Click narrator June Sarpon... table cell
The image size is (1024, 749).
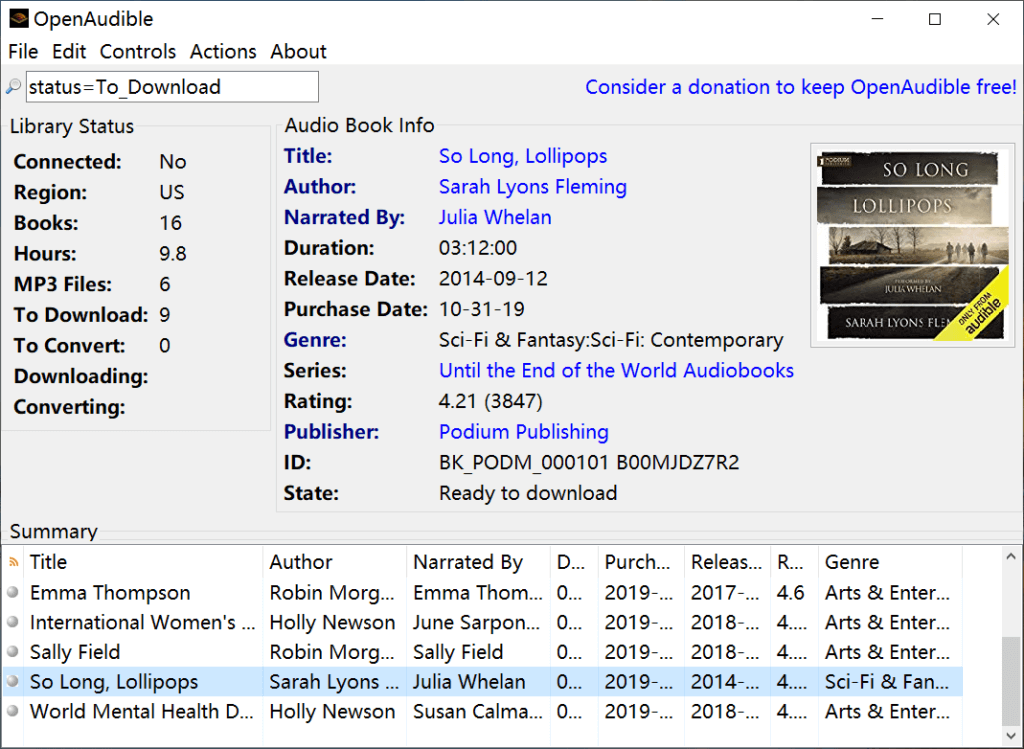(x=477, y=622)
